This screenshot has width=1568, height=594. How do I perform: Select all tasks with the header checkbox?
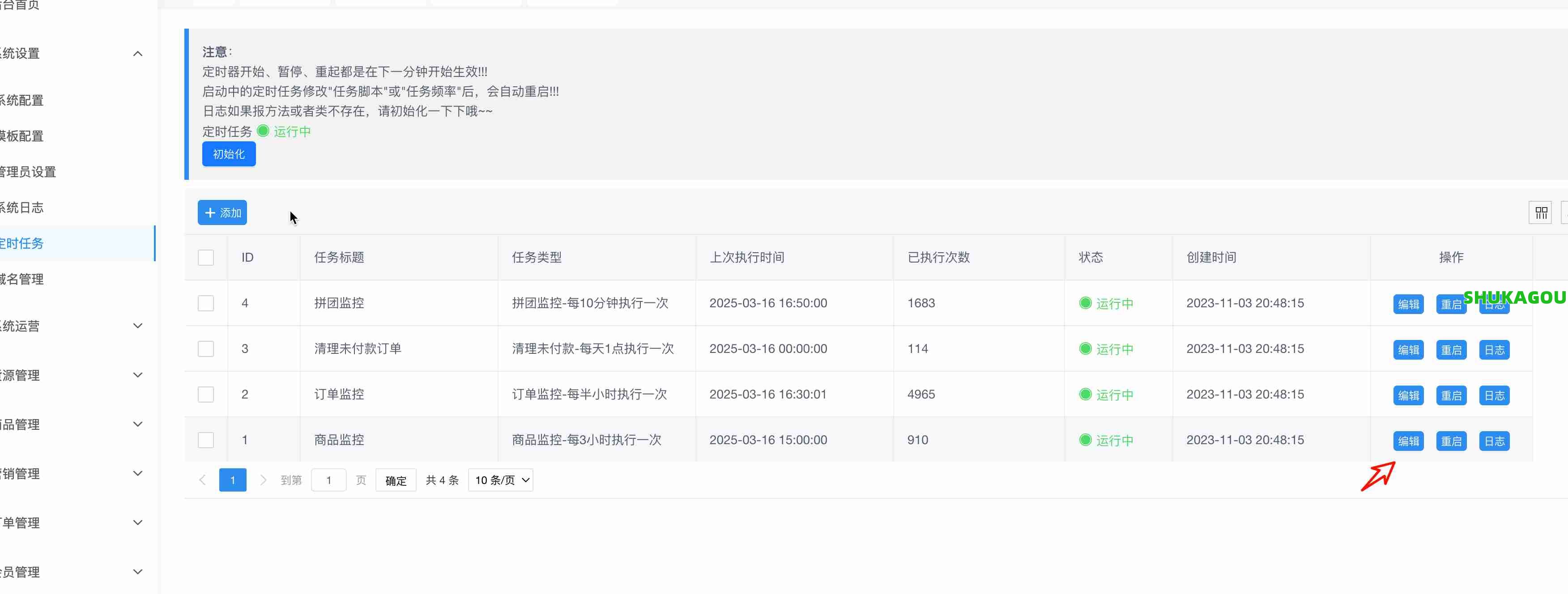206,258
